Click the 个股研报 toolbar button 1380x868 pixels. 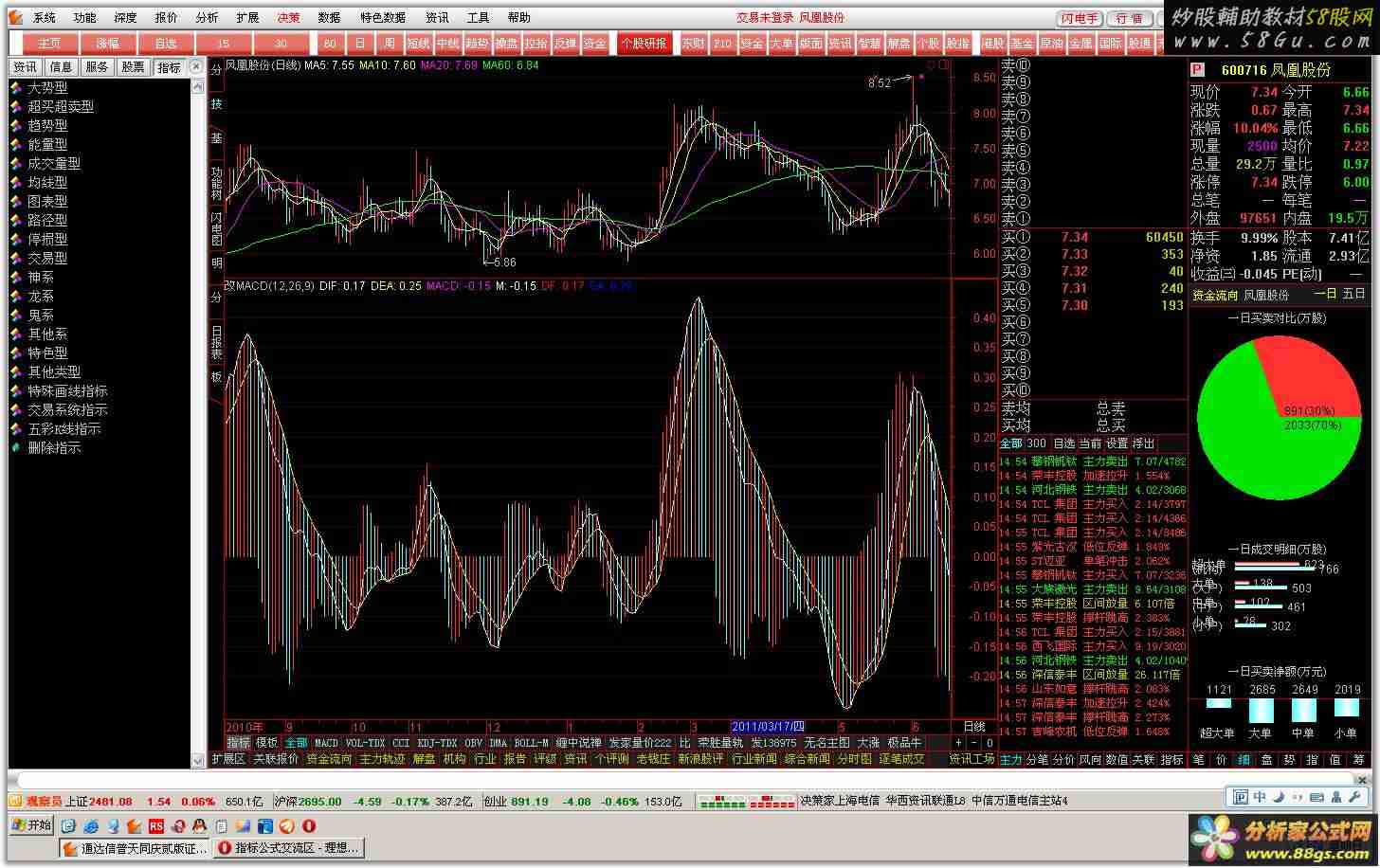click(x=644, y=43)
